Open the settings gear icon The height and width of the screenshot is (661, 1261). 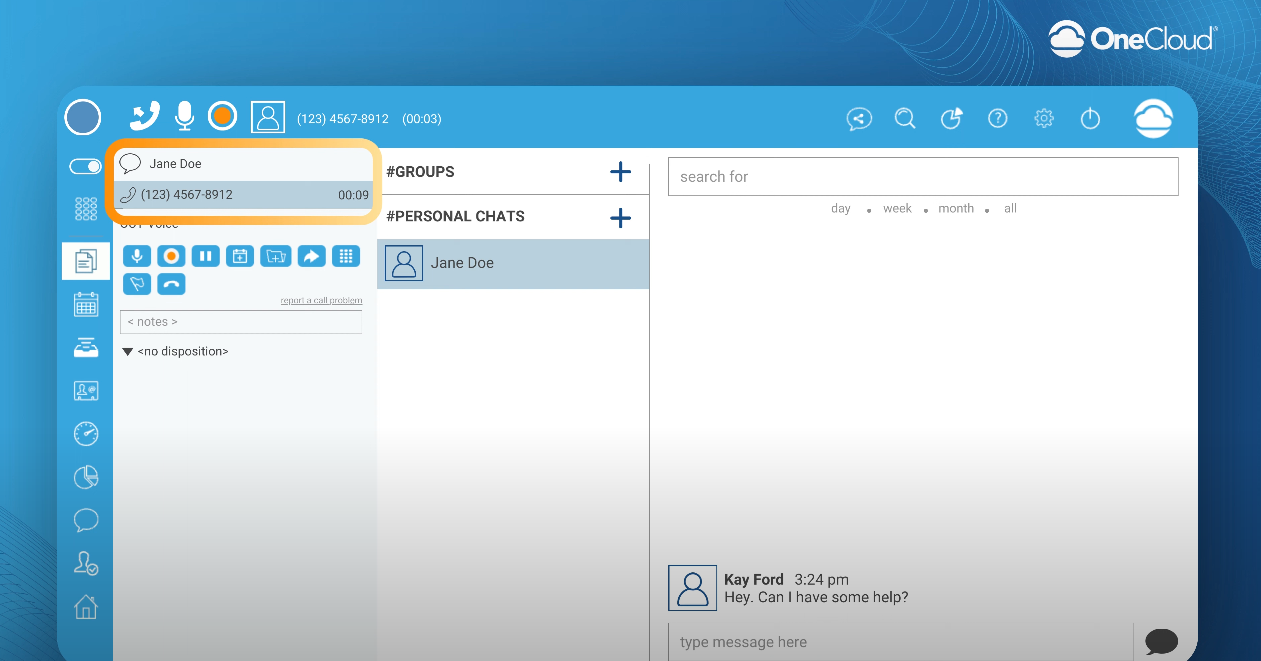coord(1044,118)
